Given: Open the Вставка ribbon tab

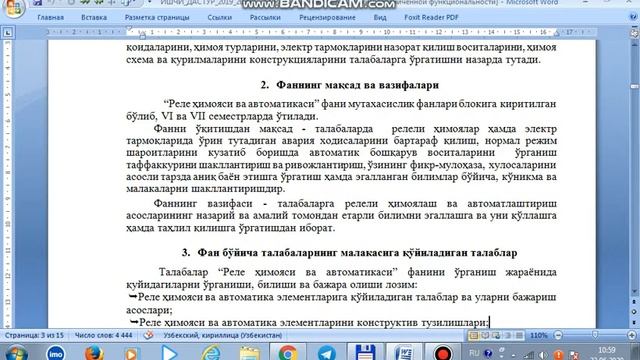Looking at the screenshot, I should [94, 18].
